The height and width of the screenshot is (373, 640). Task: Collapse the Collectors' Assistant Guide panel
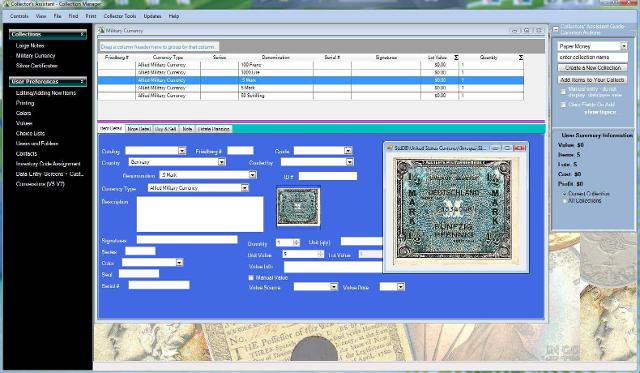pyautogui.click(x=556, y=29)
